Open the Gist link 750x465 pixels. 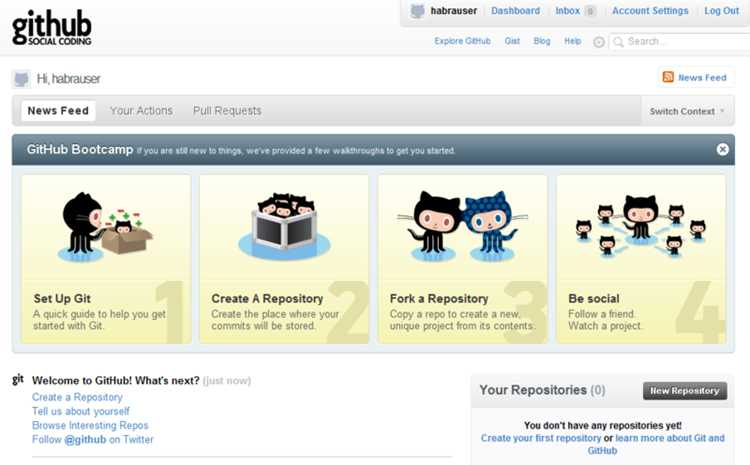pos(512,41)
